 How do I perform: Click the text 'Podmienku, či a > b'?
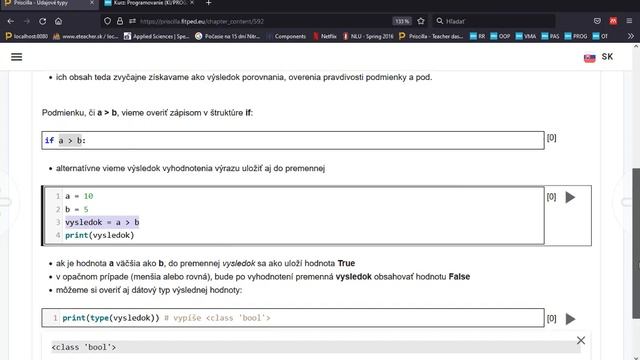point(80,113)
